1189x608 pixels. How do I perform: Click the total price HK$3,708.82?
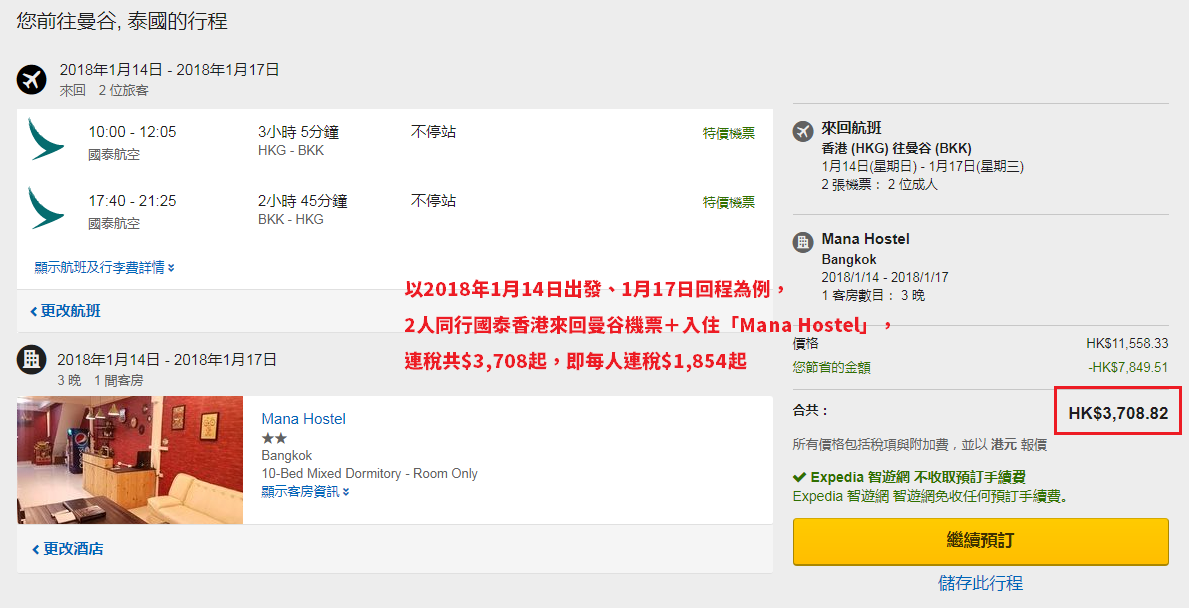click(1118, 413)
